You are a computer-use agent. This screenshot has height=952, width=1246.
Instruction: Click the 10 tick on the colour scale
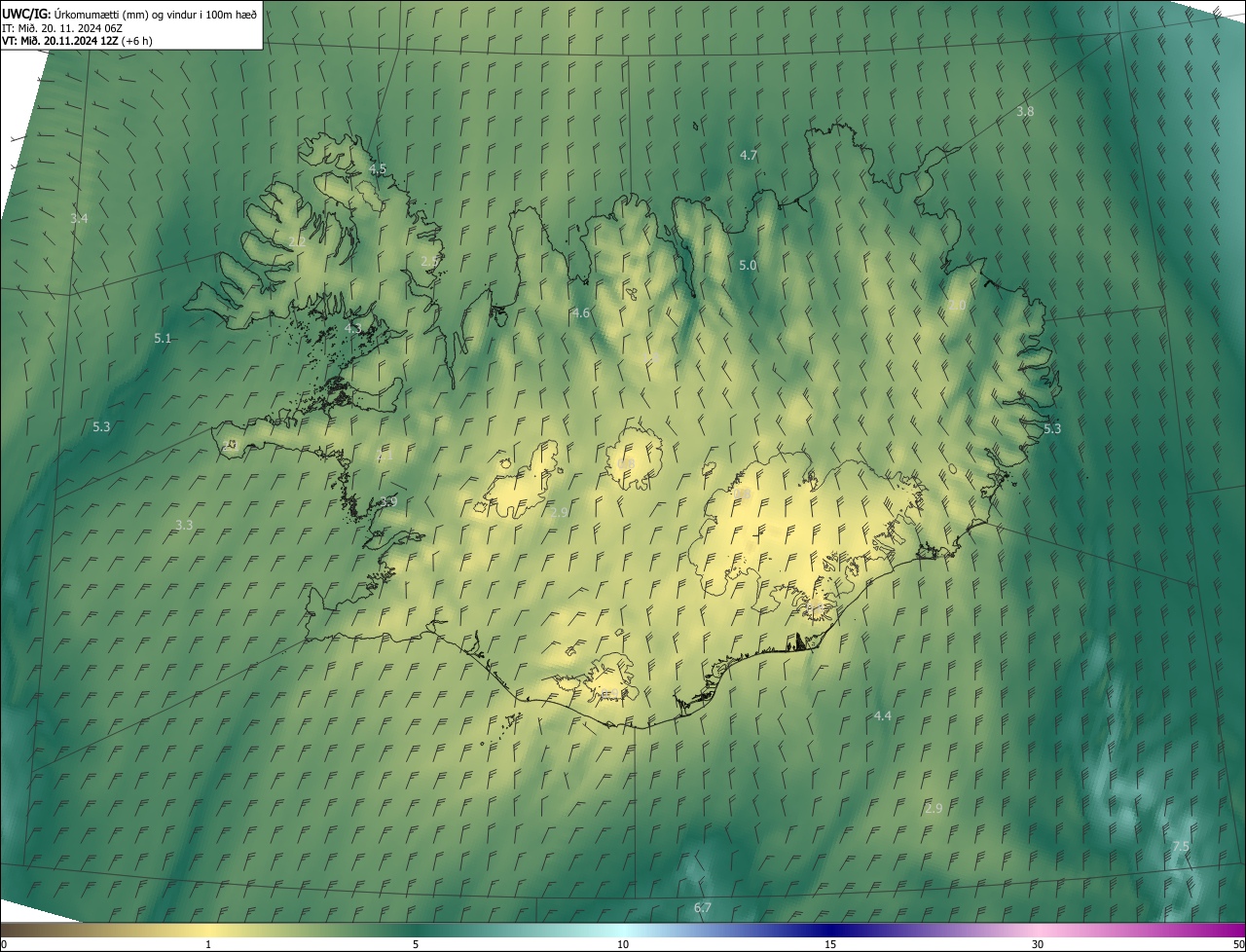(x=623, y=944)
